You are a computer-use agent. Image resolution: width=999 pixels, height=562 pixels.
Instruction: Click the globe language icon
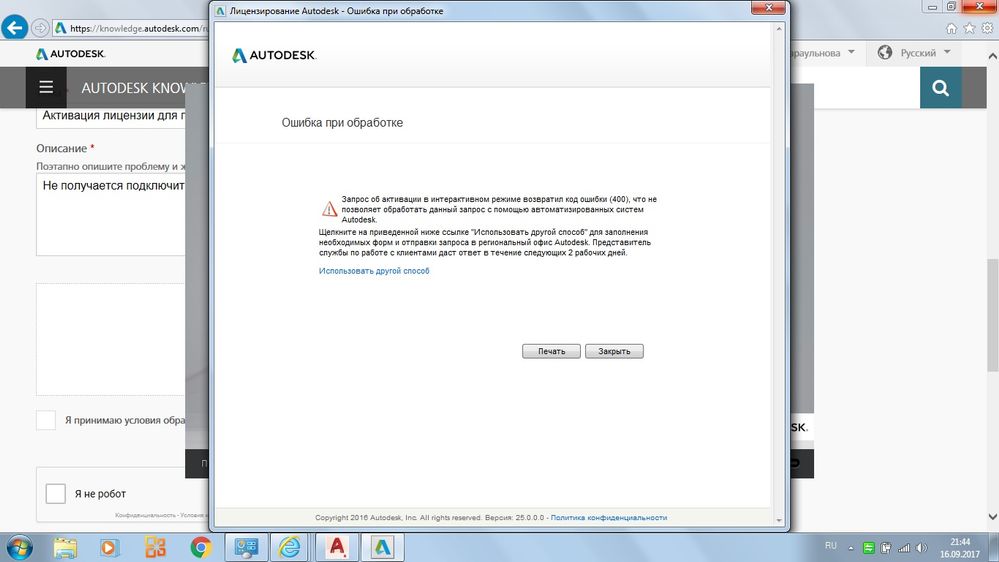pyautogui.click(x=884, y=52)
